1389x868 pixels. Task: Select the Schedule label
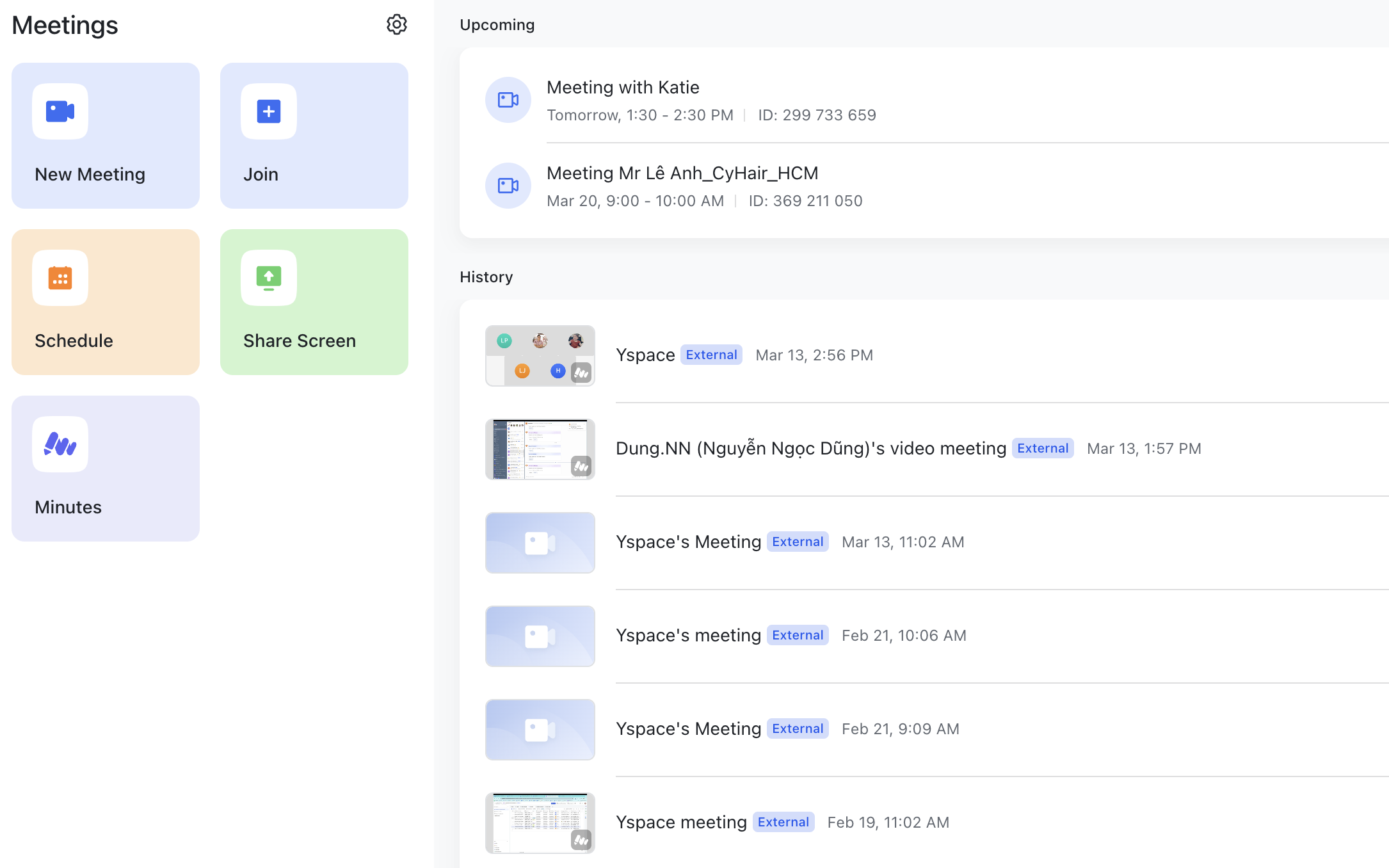pos(74,341)
